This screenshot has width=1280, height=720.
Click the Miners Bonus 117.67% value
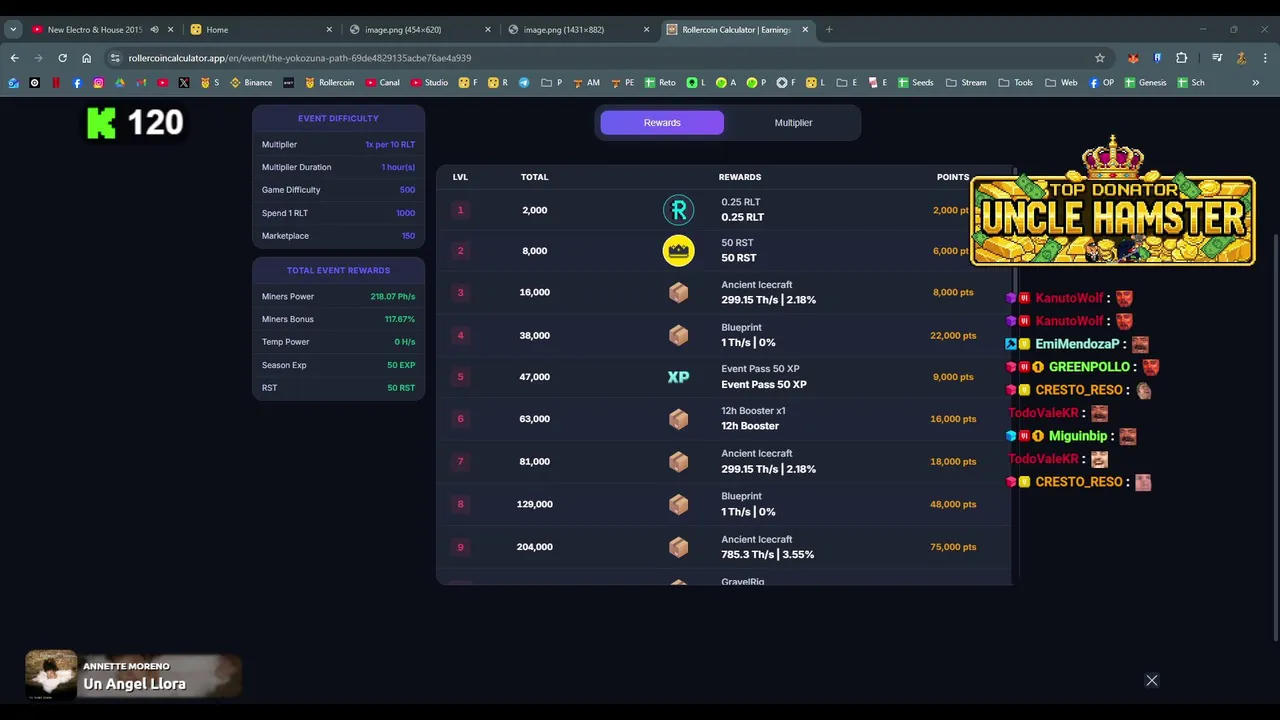point(400,320)
